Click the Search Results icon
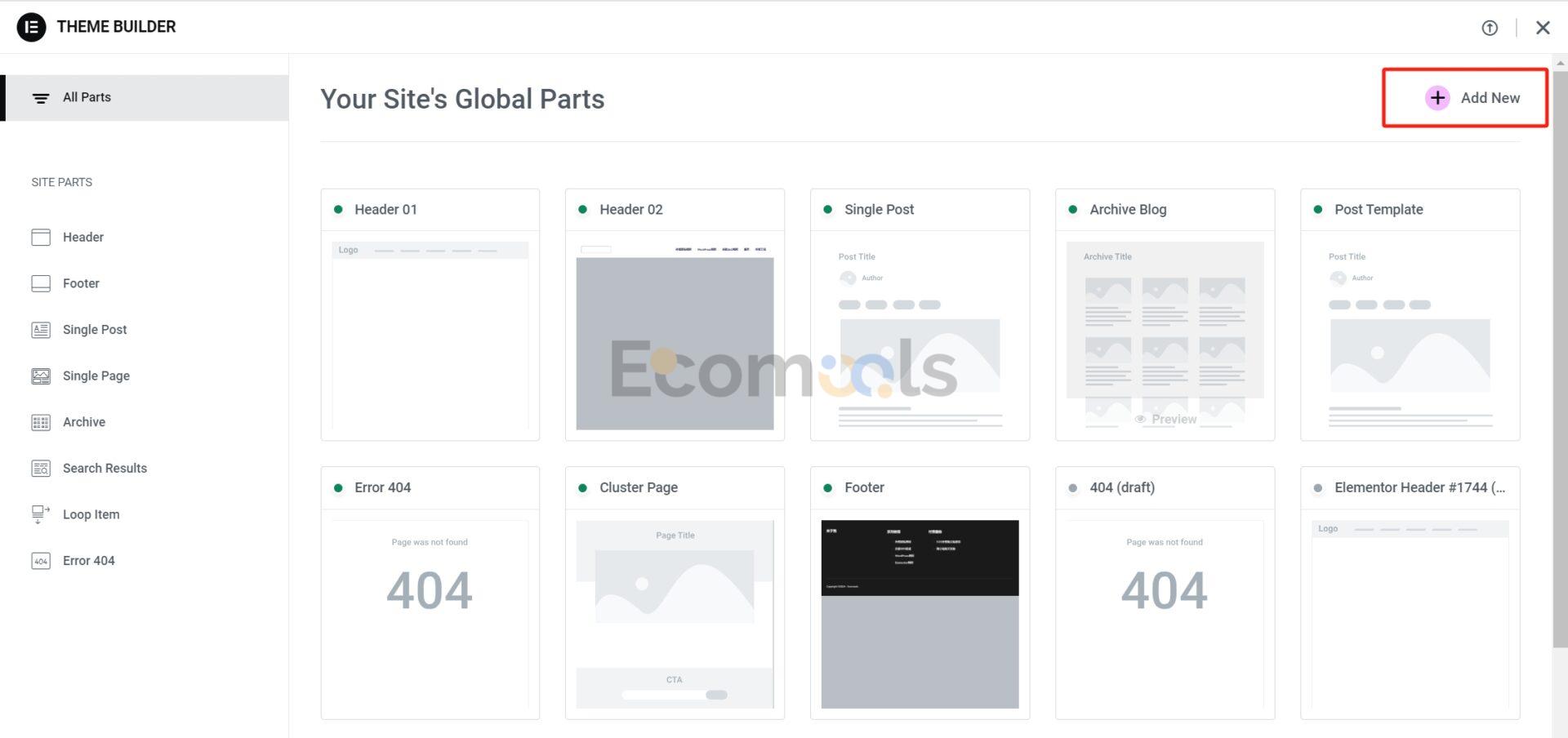The height and width of the screenshot is (738, 1568). coord(41,469)
